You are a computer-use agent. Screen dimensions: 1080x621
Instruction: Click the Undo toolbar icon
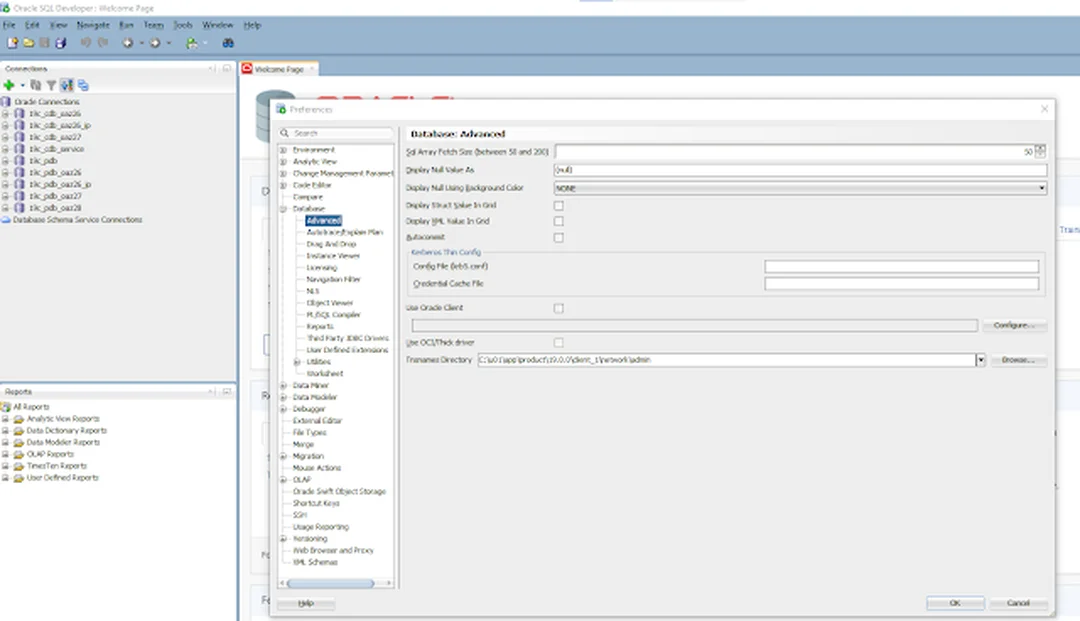tap(85, 43)
